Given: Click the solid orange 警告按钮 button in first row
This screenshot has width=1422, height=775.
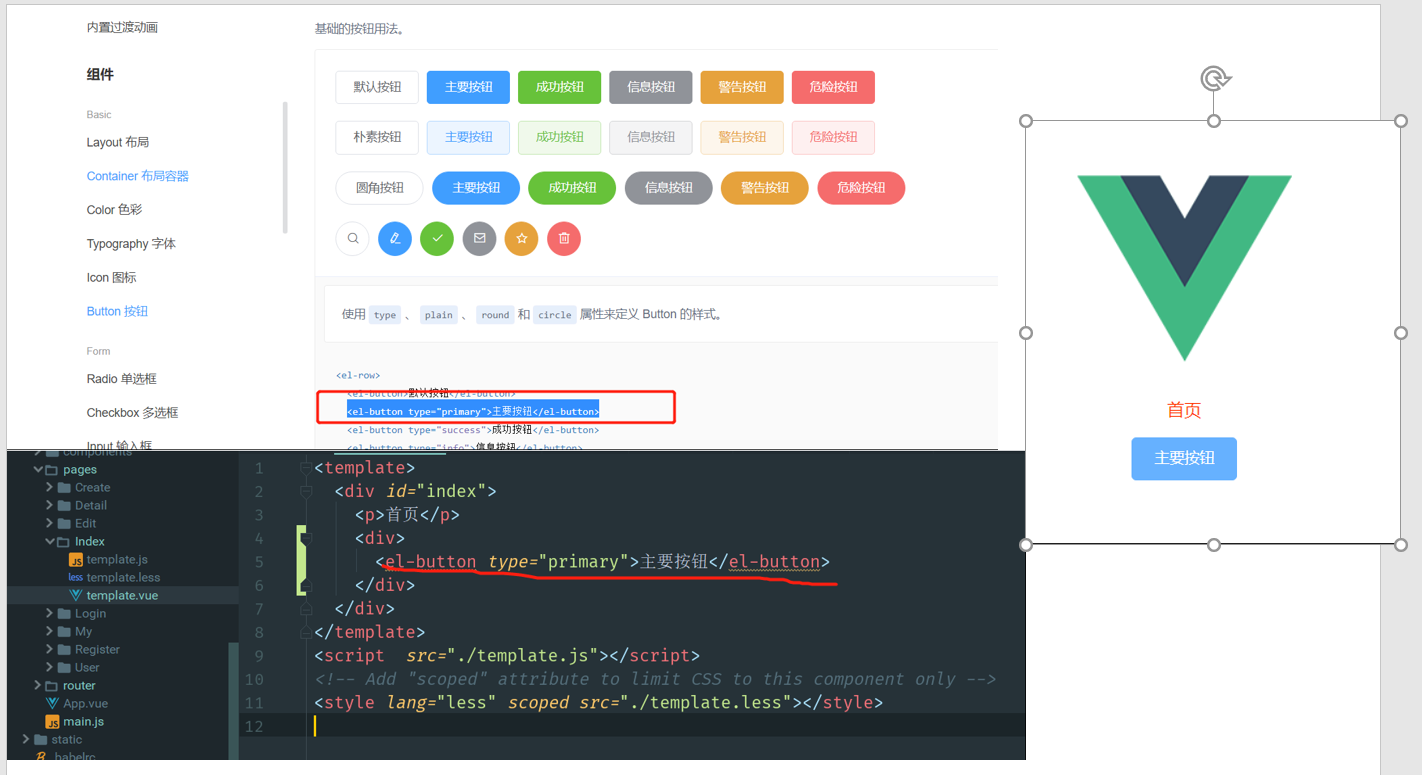Looking at the screenshot, I should pyautogui.click(x=742, y=87).
